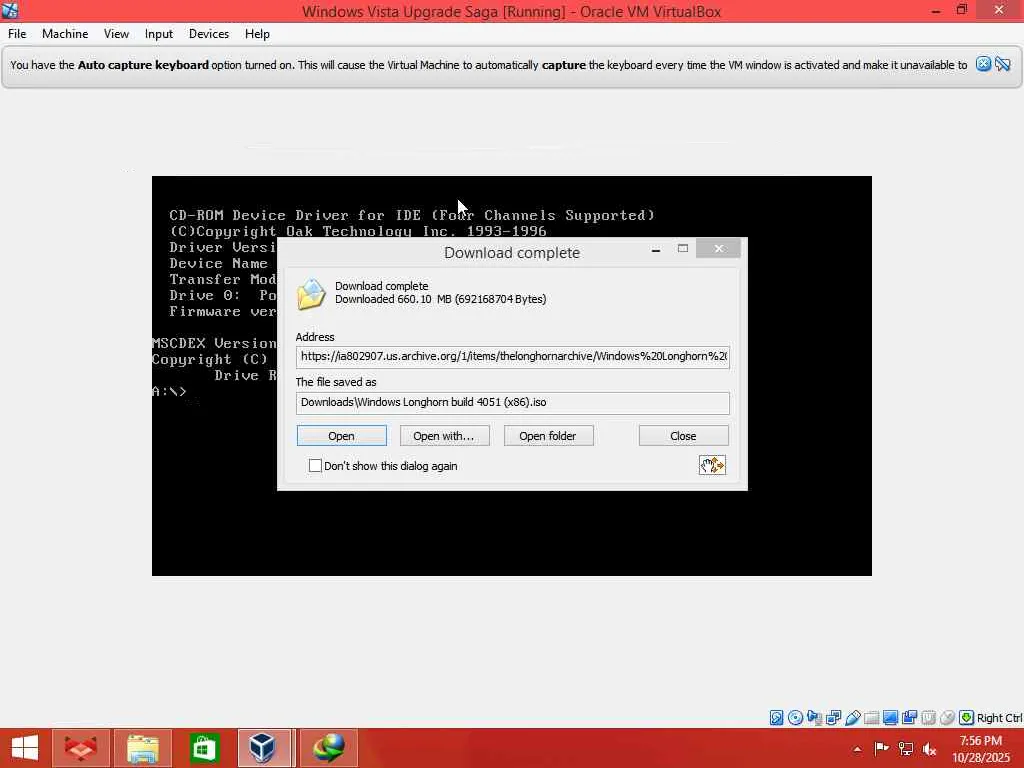Click the network tray icon
This screenshot has height=768, width=1024.
coord(905,748)
